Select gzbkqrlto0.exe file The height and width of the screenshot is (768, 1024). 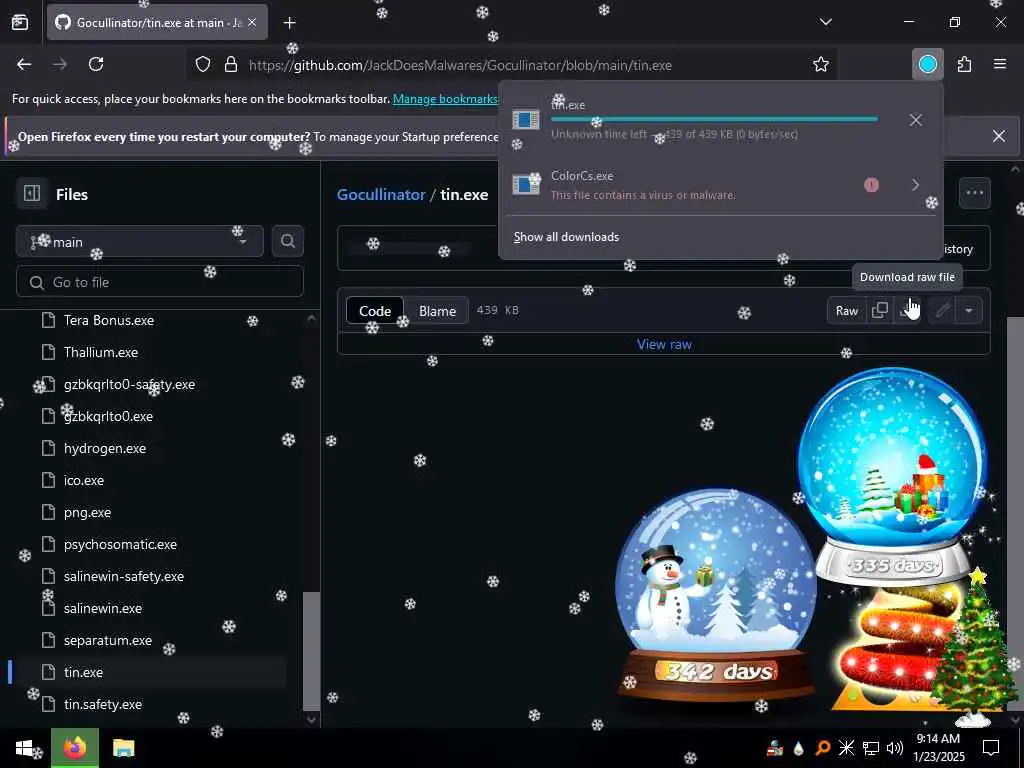(108, 417)
